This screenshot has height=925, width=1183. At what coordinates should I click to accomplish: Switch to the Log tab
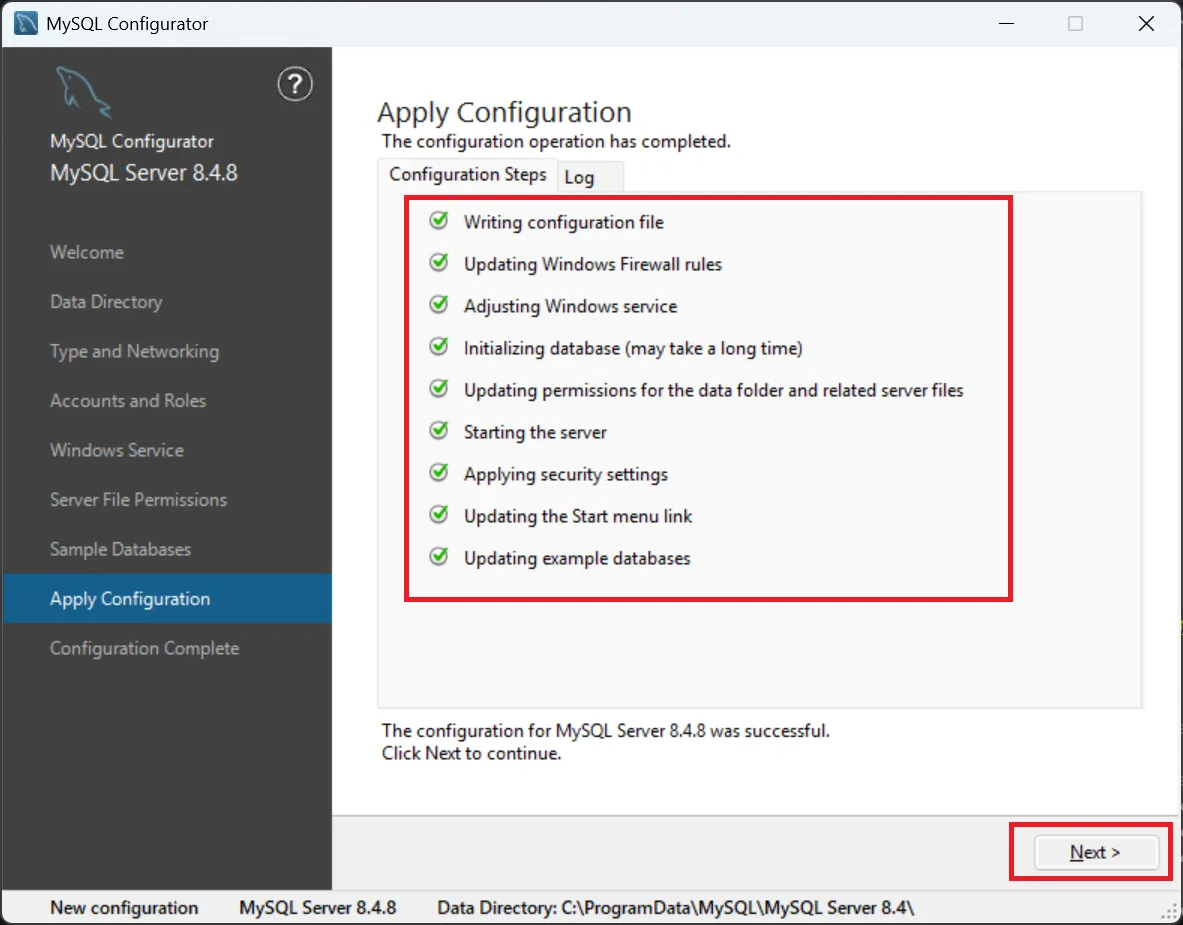[580, 177]
